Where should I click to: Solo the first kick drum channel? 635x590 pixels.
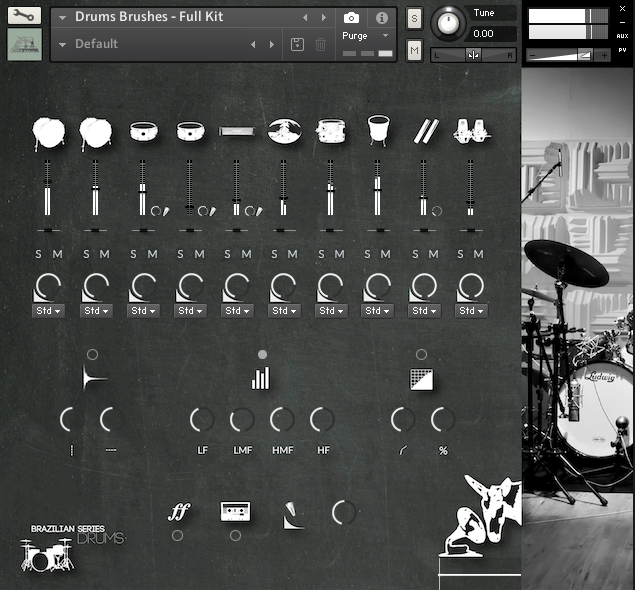[x=38, y=254]
